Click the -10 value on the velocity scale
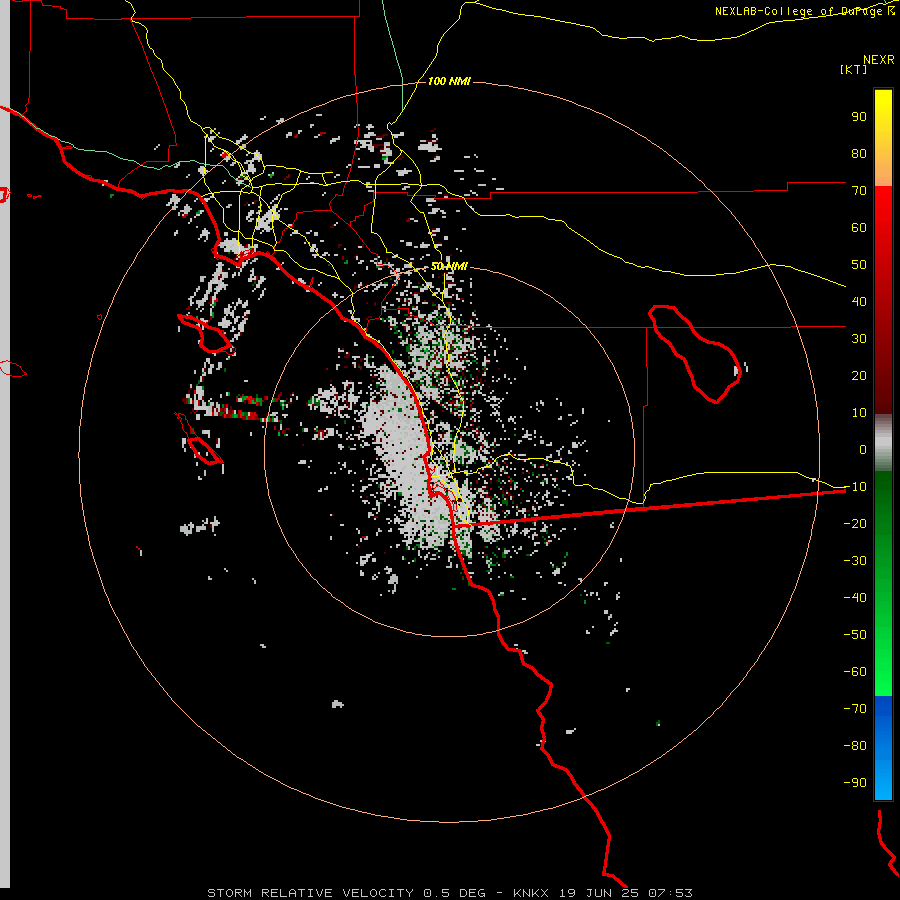The height and width of the screenshot is (900, 900). coord(855,487)
